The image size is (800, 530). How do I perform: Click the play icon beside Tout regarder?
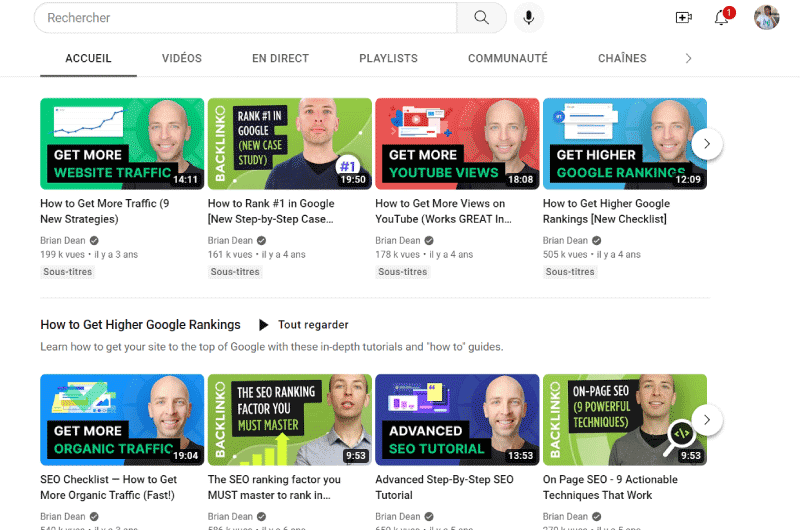(x=263, y=325)
